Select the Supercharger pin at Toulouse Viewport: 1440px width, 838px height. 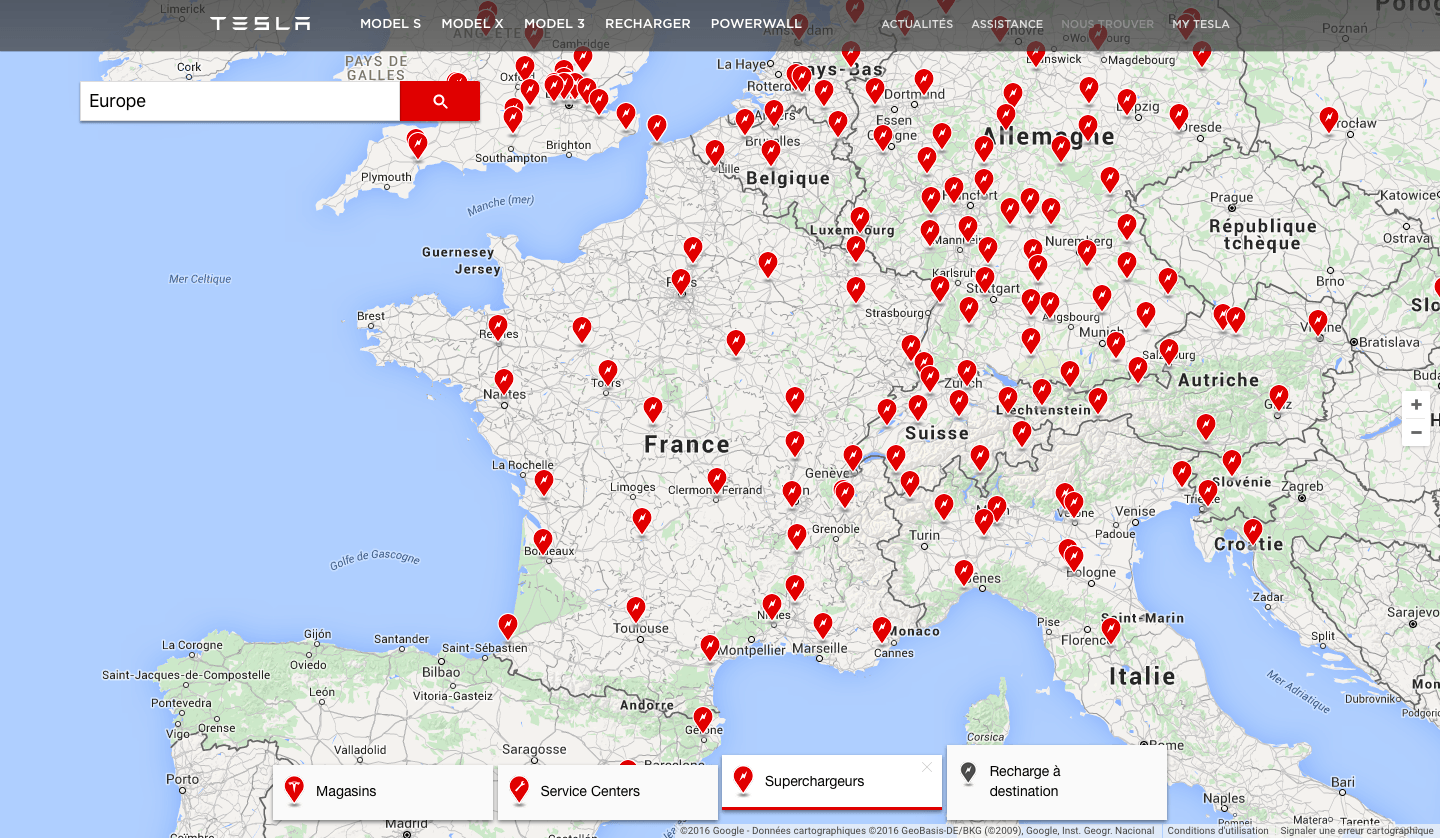click(636, 609)
